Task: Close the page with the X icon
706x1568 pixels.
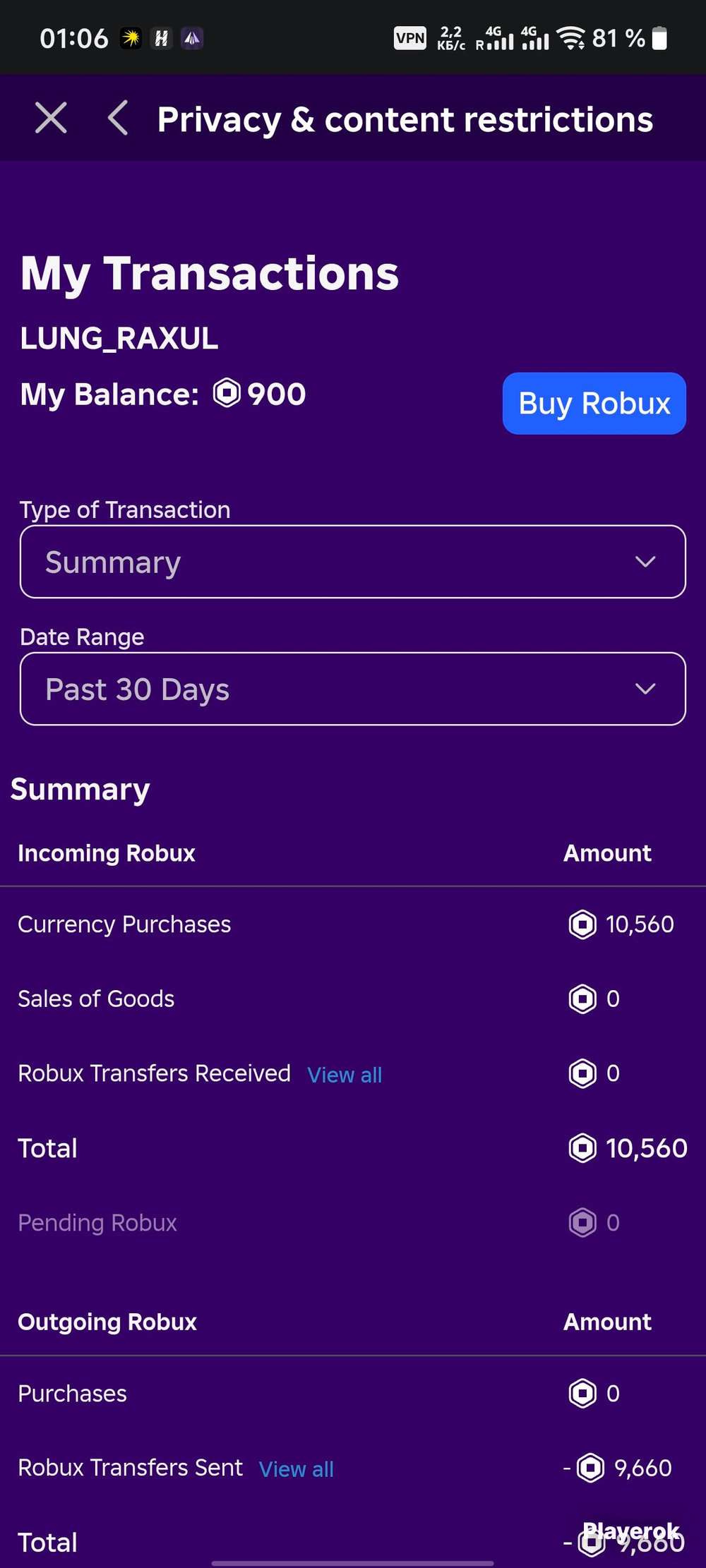Action: pyautogui.click(x=52, y=118)
